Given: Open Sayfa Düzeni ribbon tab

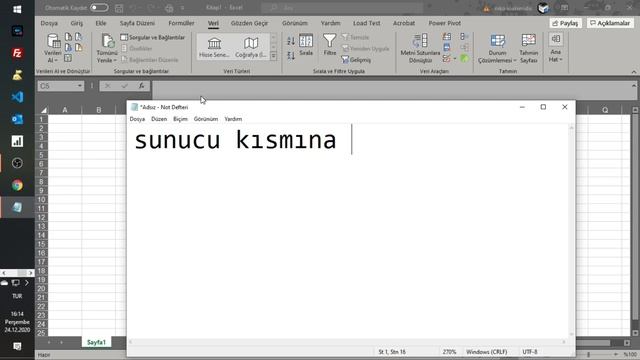Looking at the screenshot, I should [x=137, y=23].
